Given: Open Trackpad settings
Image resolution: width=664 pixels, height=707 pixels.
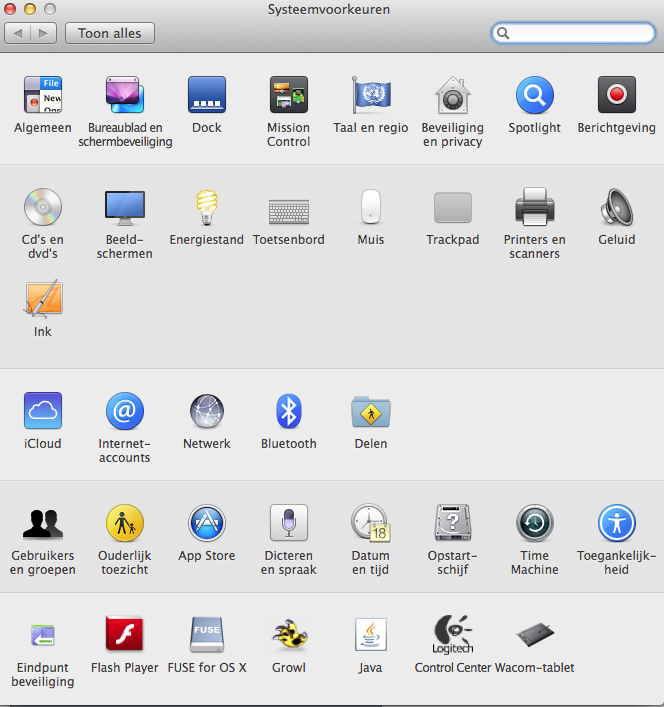Looking at the screenshot, I should coord(453,207).
